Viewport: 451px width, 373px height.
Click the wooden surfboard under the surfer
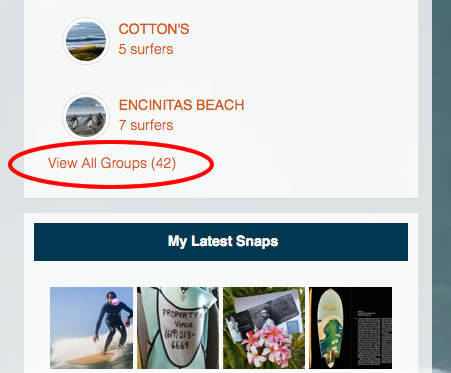(x=90, y=358)
